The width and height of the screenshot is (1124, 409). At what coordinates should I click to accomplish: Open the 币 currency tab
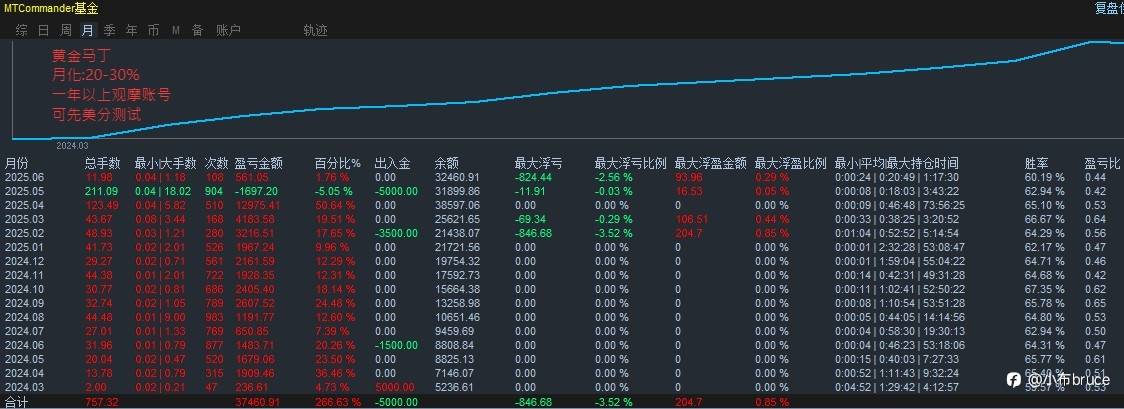pyautogui.click(x=153, y=30)
